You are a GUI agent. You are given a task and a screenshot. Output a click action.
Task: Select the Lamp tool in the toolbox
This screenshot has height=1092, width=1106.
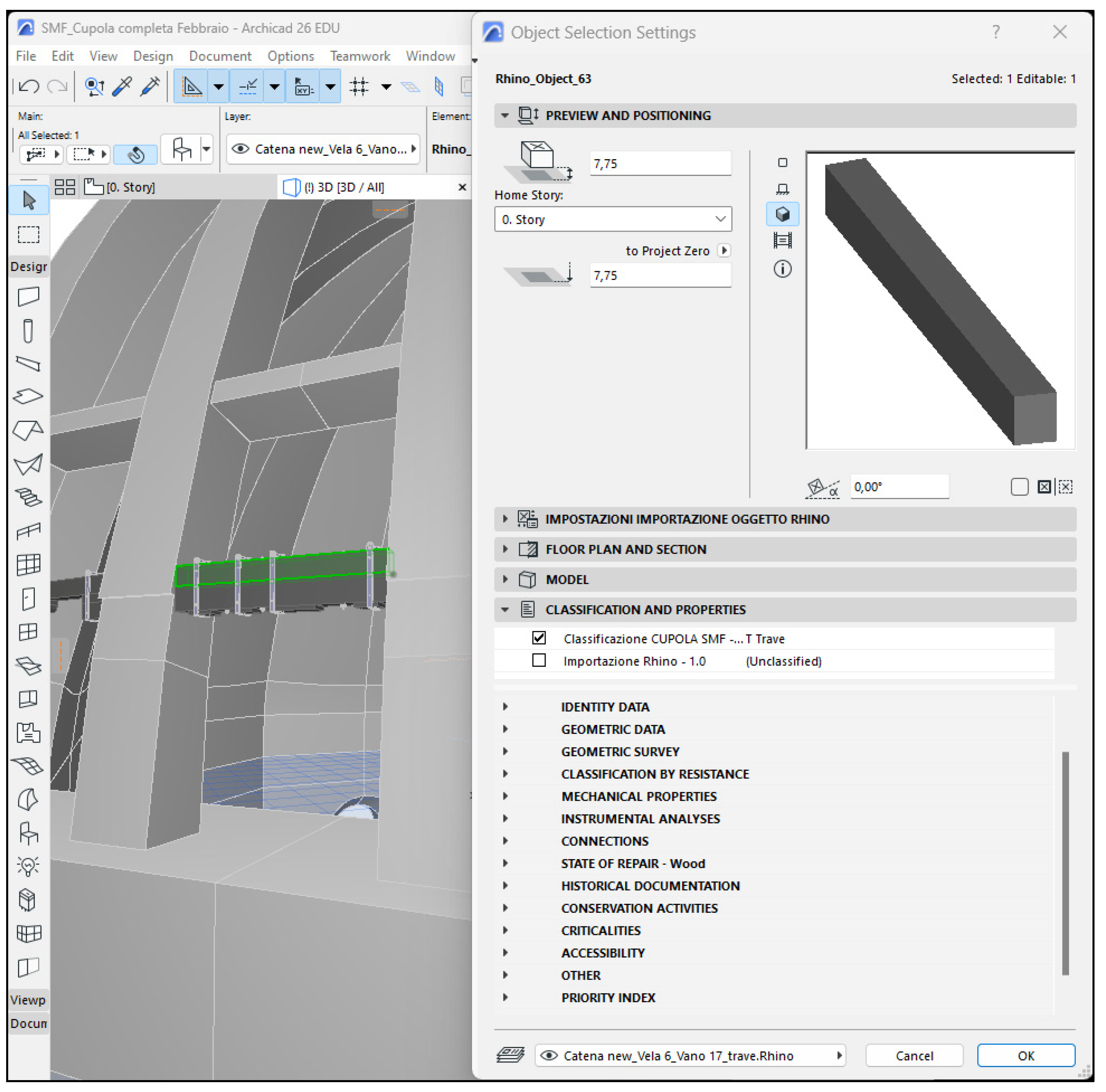pos(28,865)
